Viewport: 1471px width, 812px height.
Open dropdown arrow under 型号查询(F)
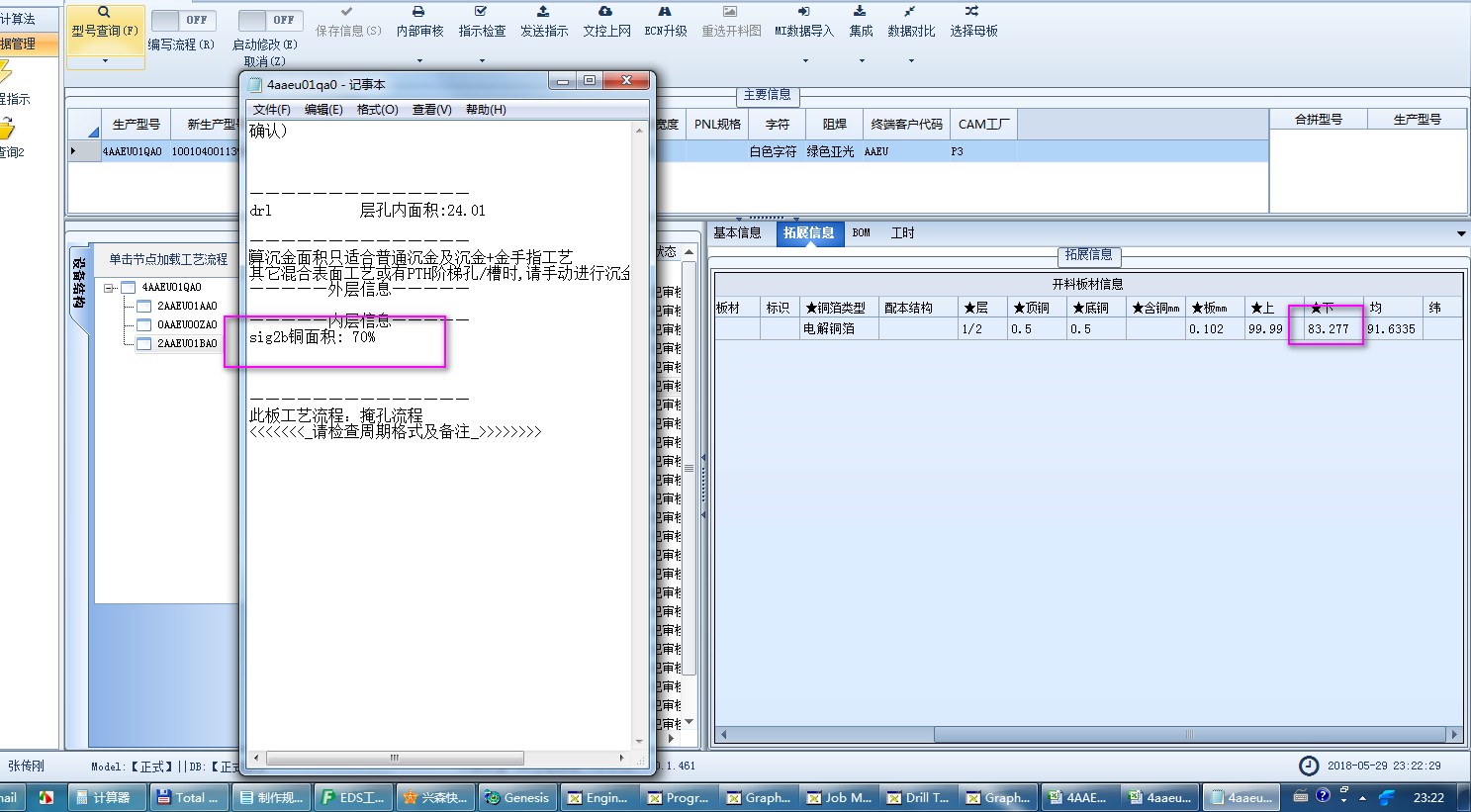[x=105, y=61]
